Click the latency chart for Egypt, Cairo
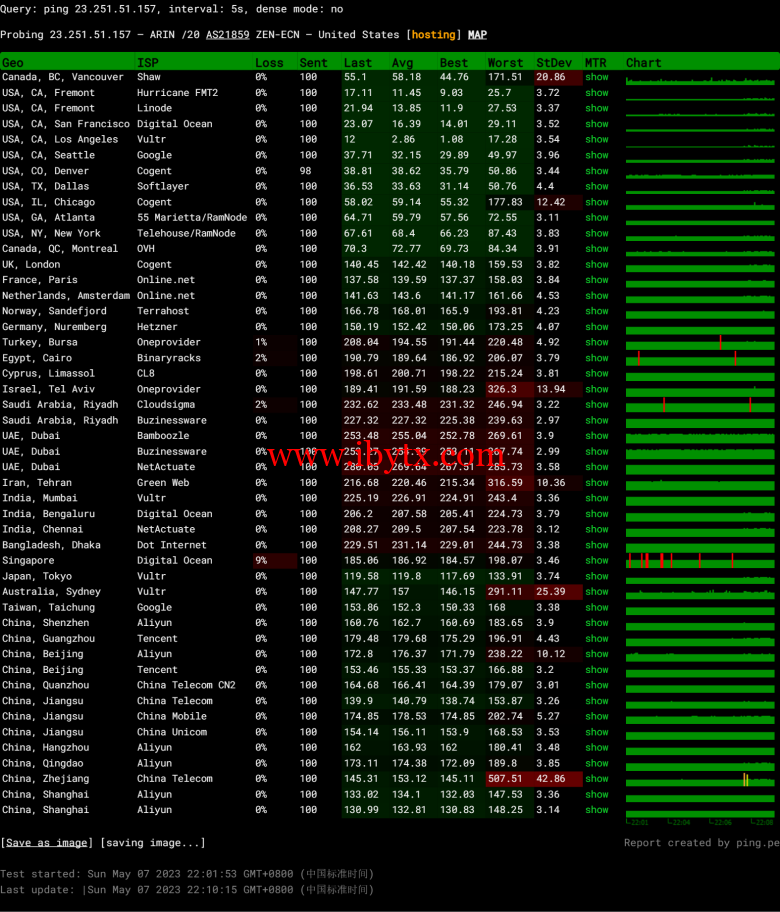 (x=700, y=358)
